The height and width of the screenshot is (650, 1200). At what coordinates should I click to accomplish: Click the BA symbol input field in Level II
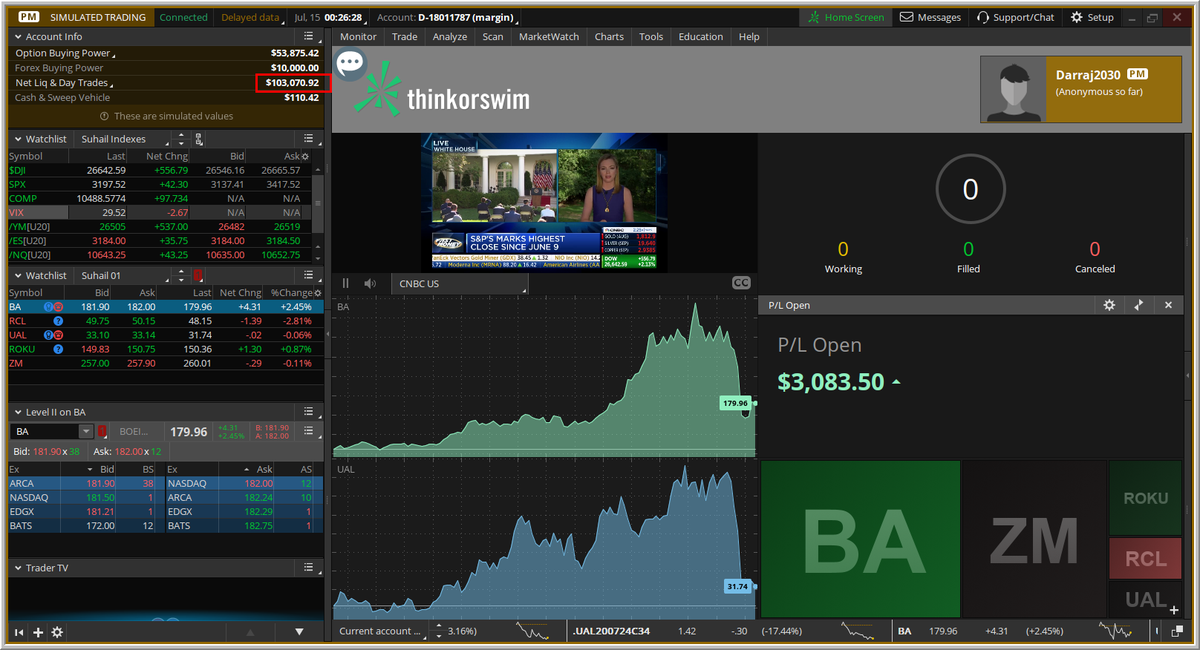[44, 432]
